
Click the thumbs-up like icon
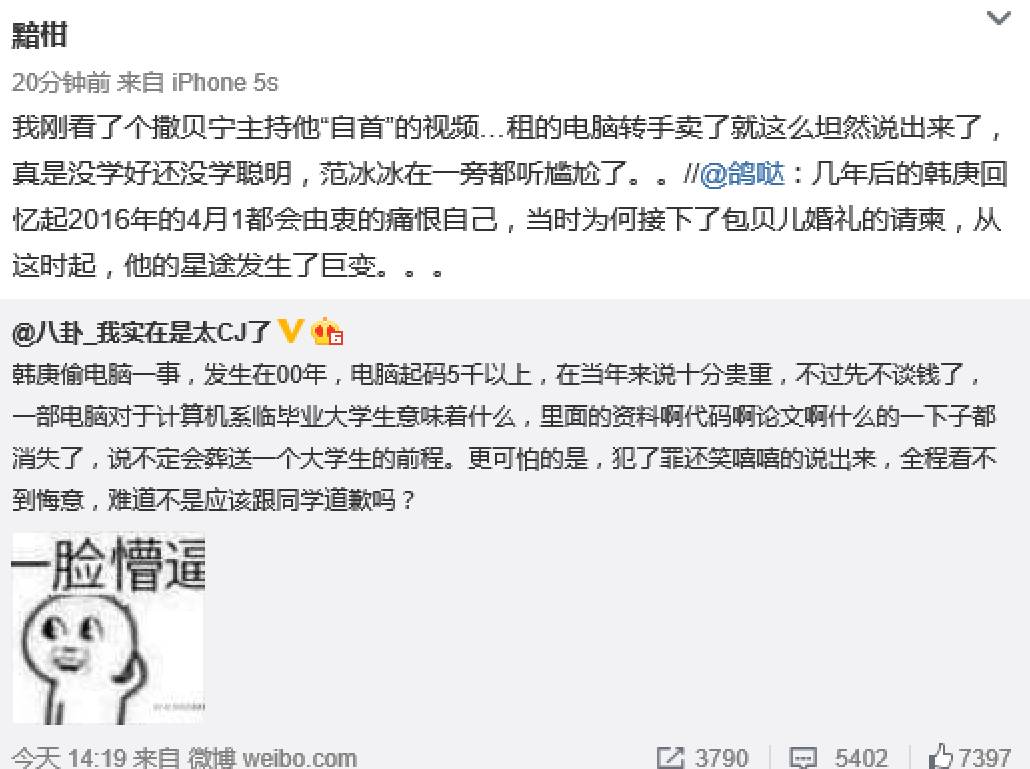click(941, 757)
